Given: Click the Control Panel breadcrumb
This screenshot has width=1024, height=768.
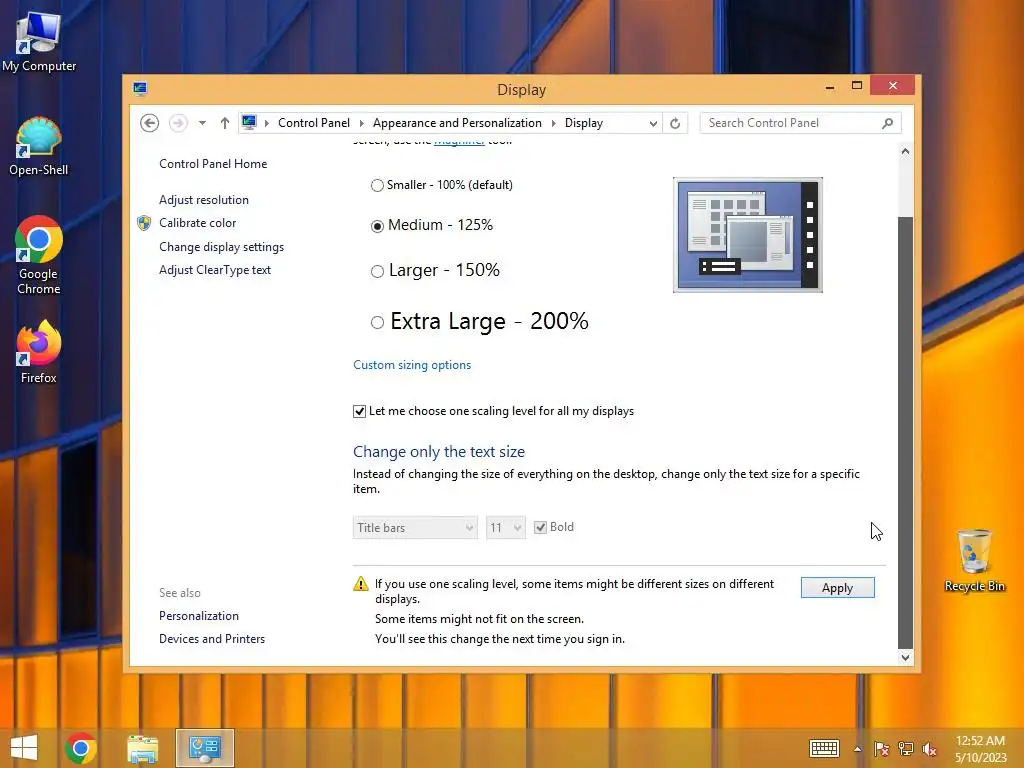Looking at the screenshot, I should coord(313,123).
